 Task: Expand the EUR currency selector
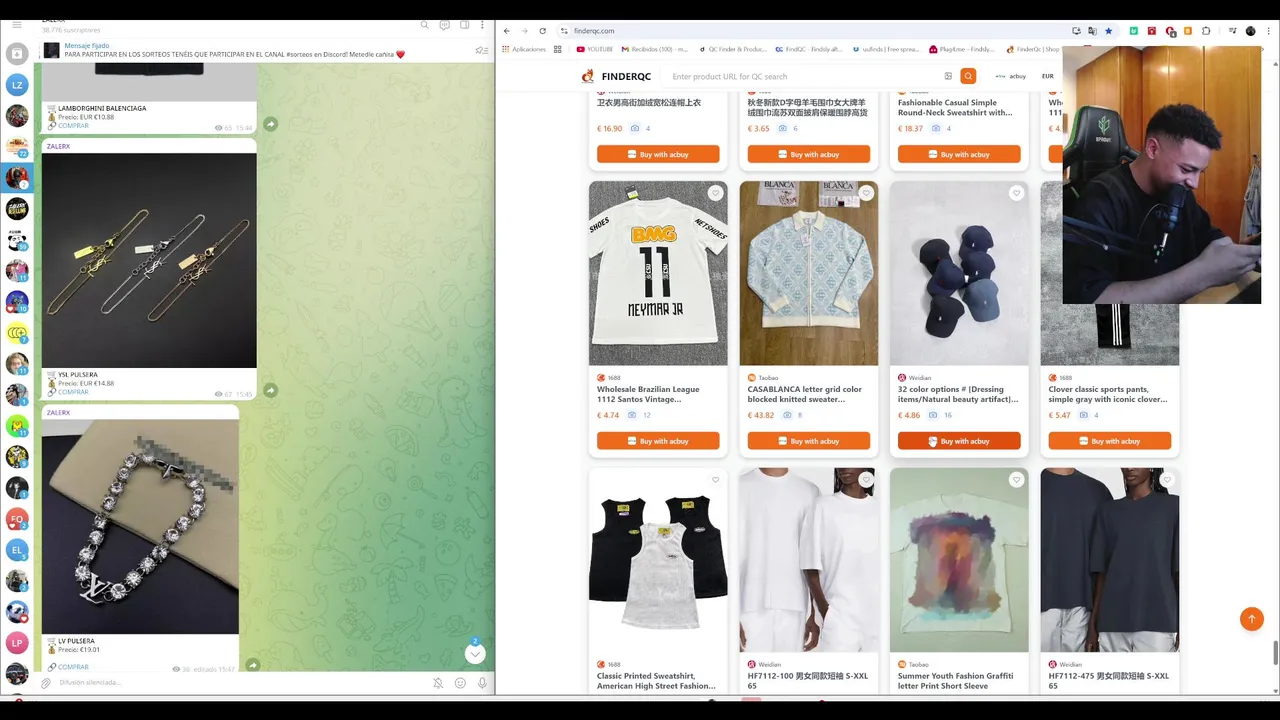pyautogui.click(x=1048, y=76)
